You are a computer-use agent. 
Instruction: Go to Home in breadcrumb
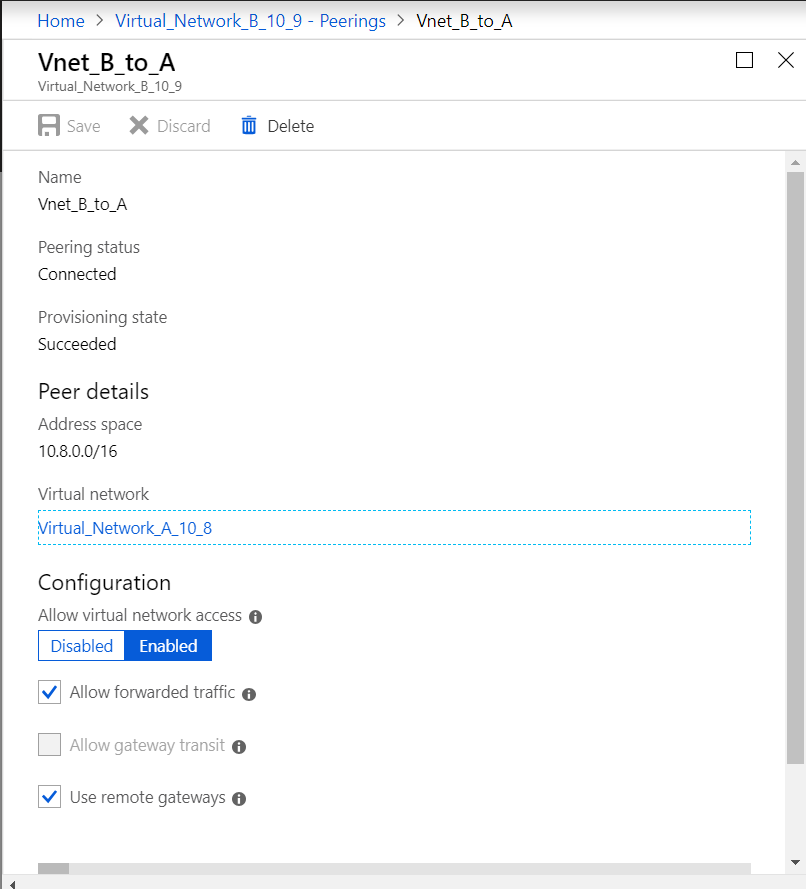point(61,20)
